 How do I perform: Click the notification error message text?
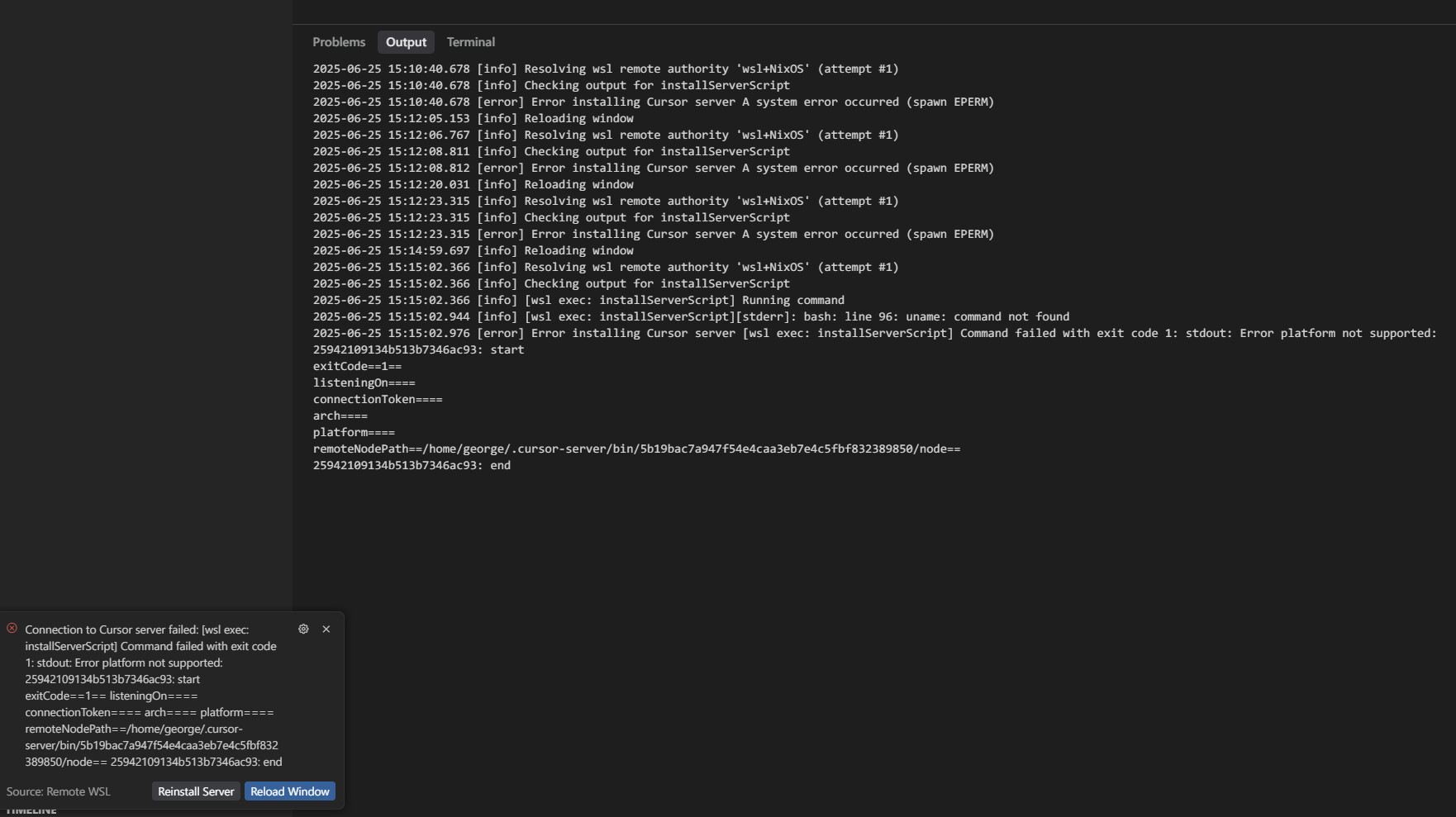[x=153, y=695]
